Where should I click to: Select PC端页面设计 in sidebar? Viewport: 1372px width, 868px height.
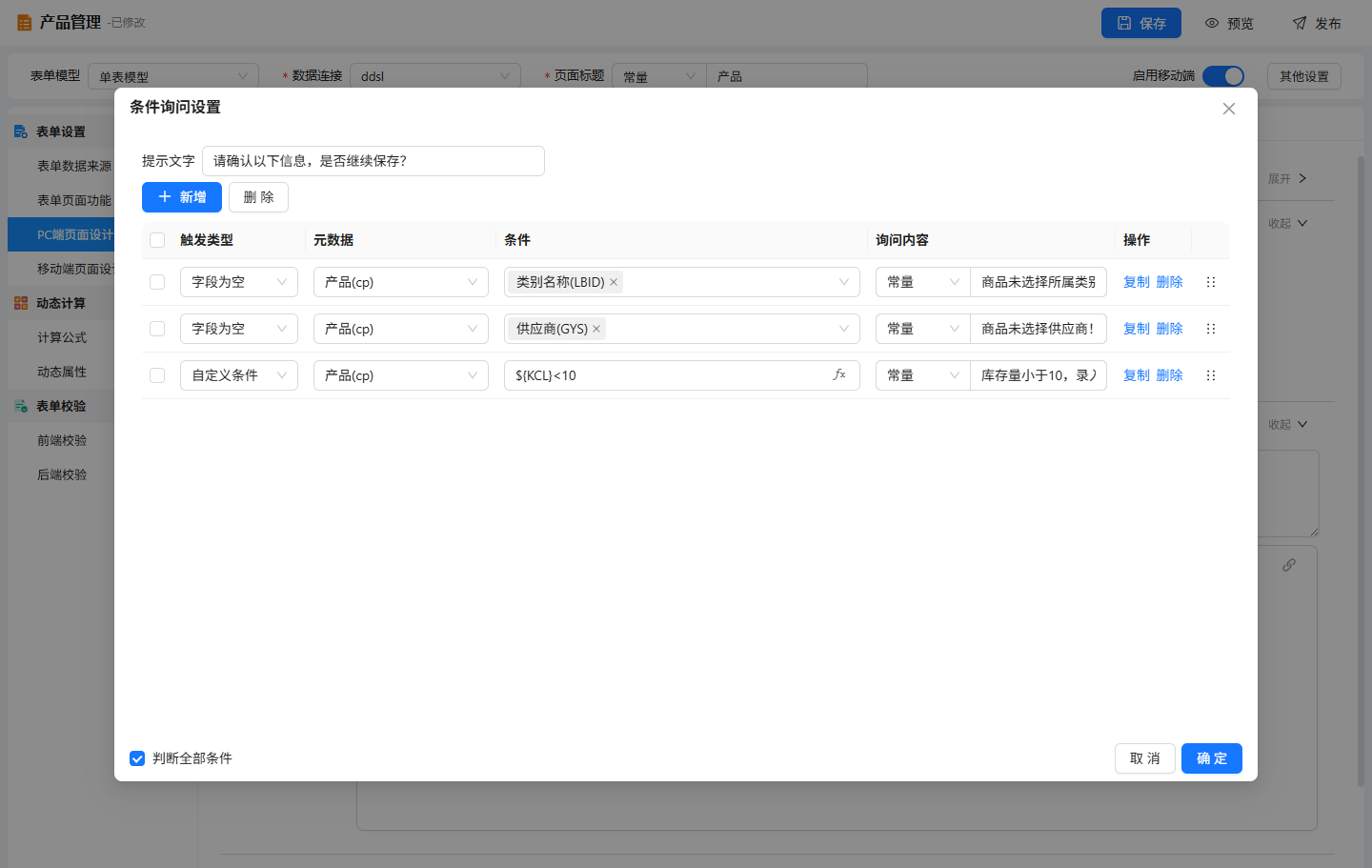tap(61, 234)
